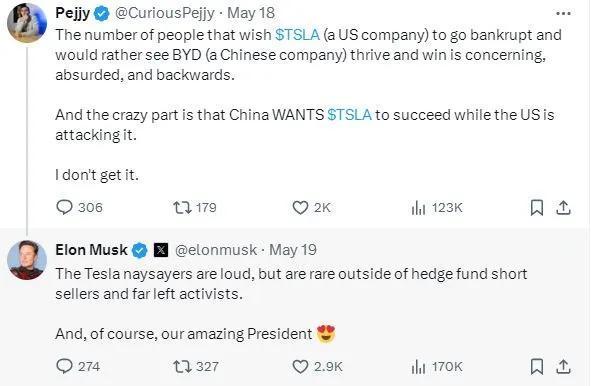
Task: Like Elon Musk's post showing 2.9K likes
Action: point(317,366)
